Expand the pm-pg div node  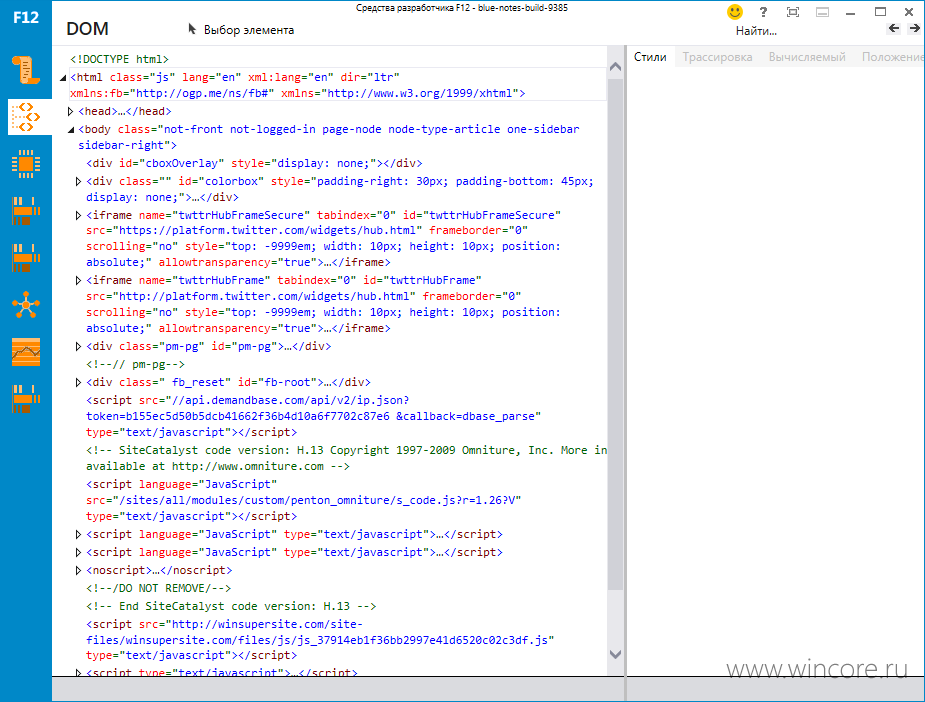[78, 347]
